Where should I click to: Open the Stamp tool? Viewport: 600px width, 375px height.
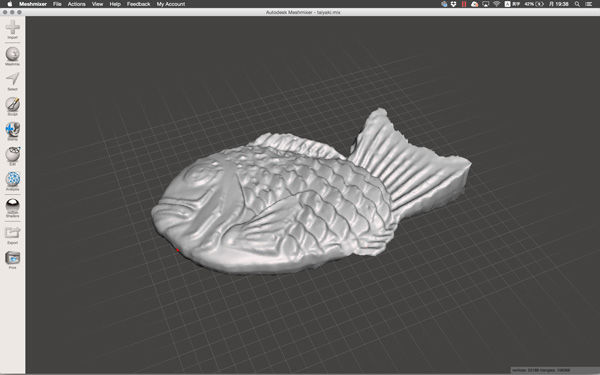click(13, 129)
